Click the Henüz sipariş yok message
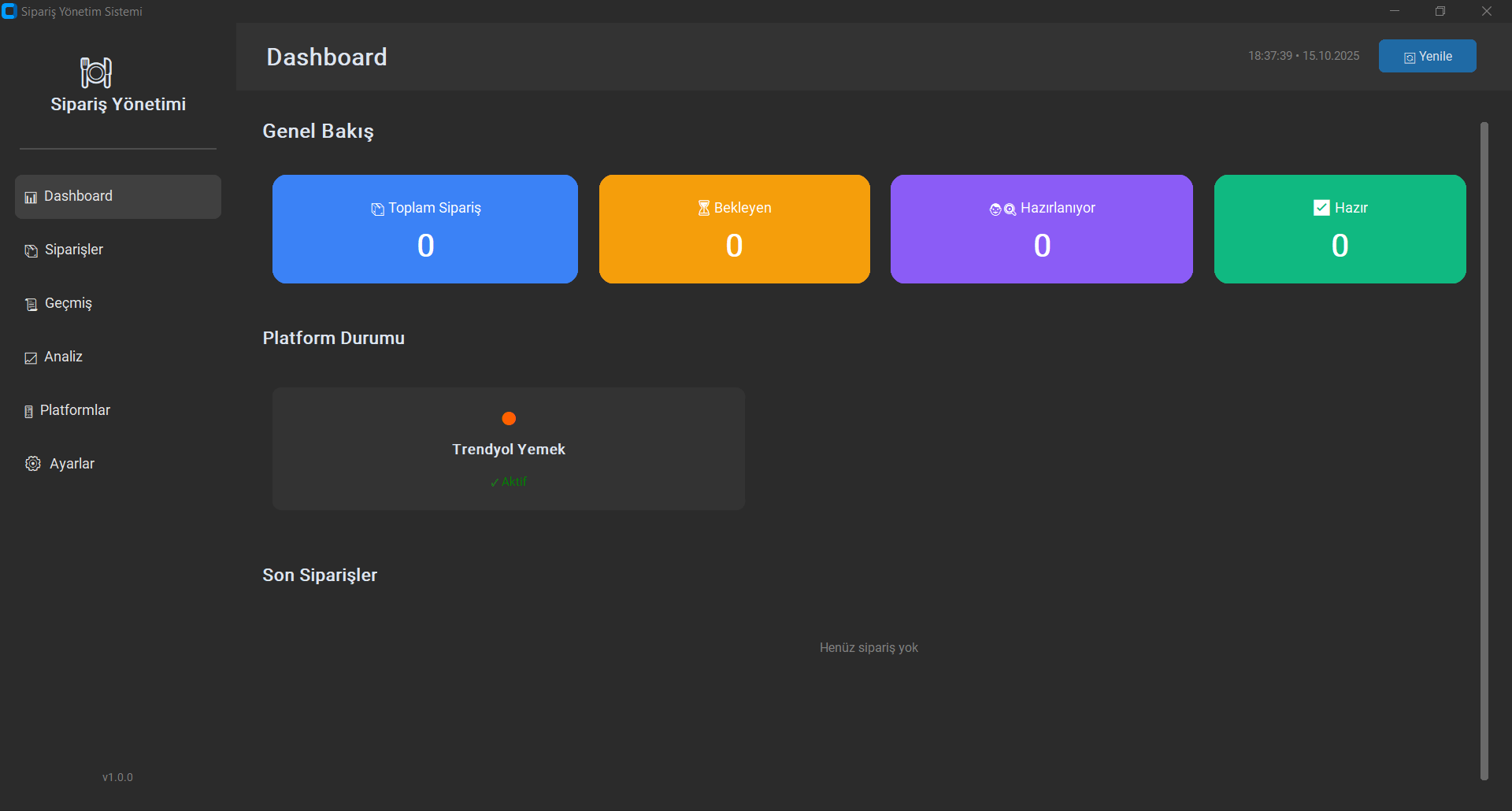The width and height of the screenshot is (1512, 811). [869, 648]
